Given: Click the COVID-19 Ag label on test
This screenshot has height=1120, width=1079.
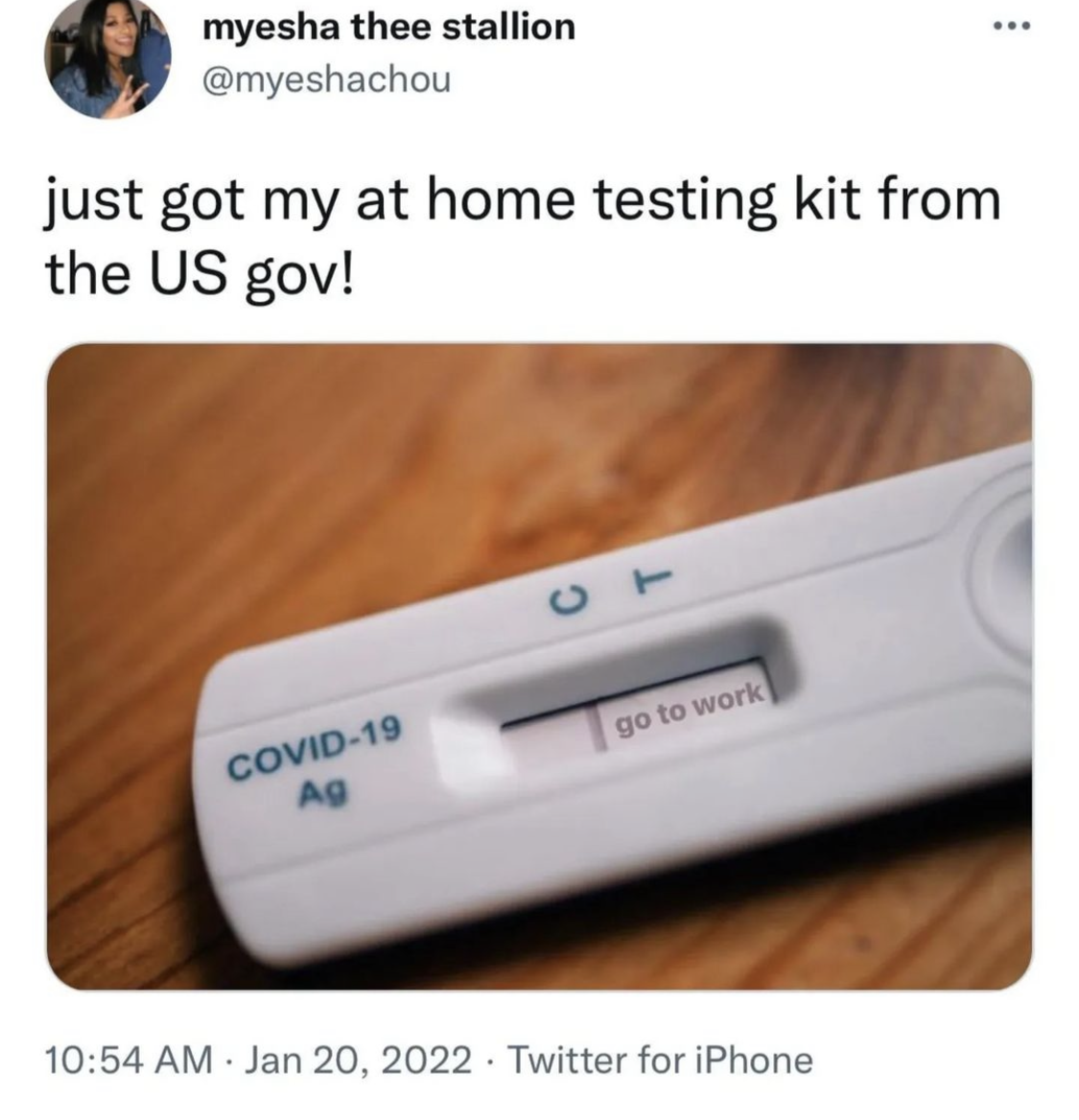Looking at the screenshot, I should coord(315,759).
